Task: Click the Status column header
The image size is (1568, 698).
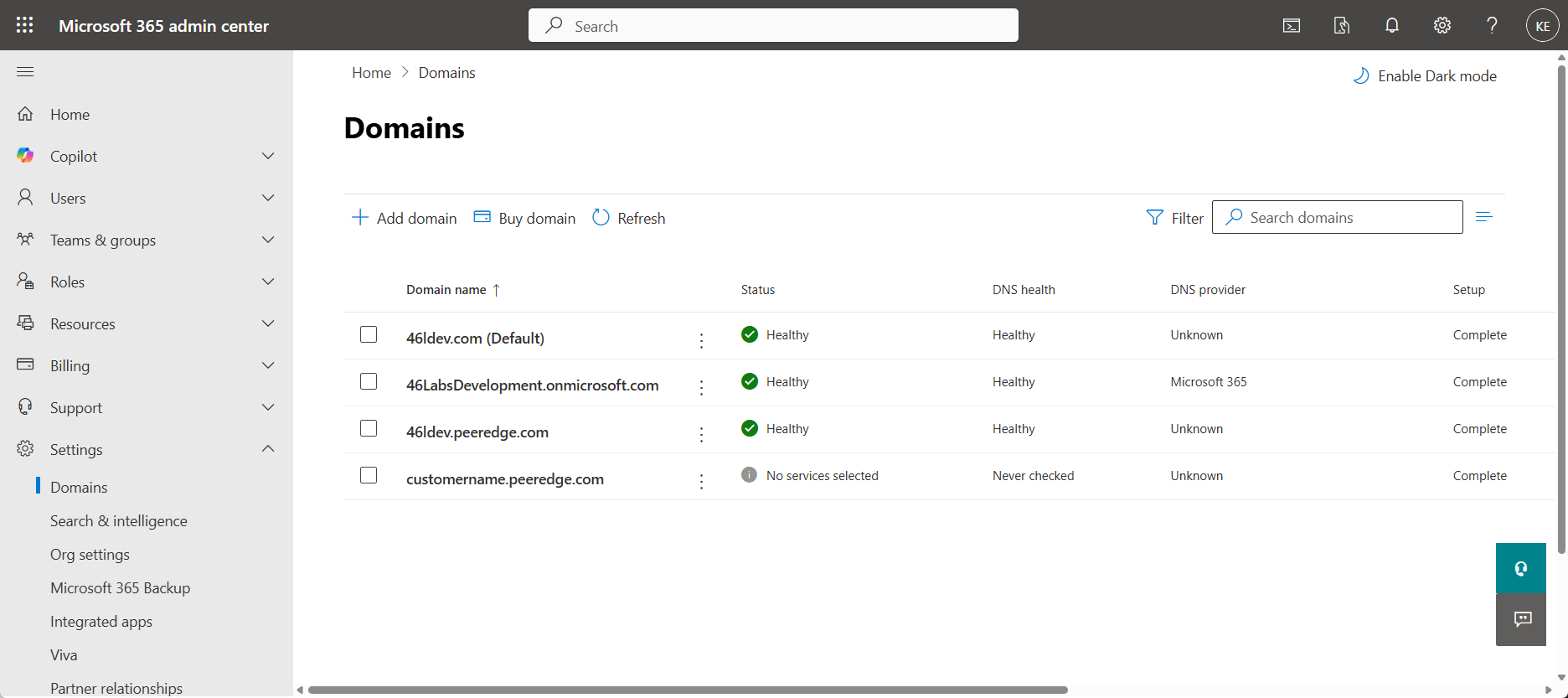Action: pyautogui.click(x=758, y=290)
